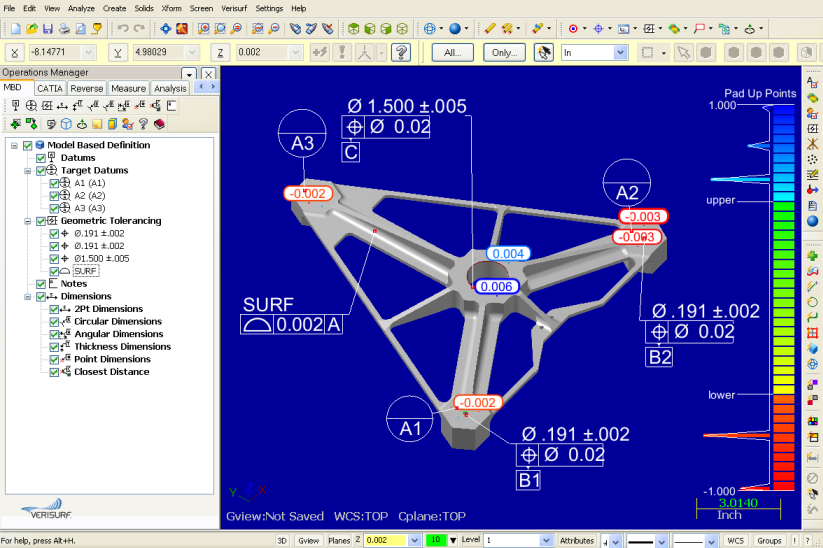Click the question mark help icon
Screen dimensions: 823x548
coord(401,52)
